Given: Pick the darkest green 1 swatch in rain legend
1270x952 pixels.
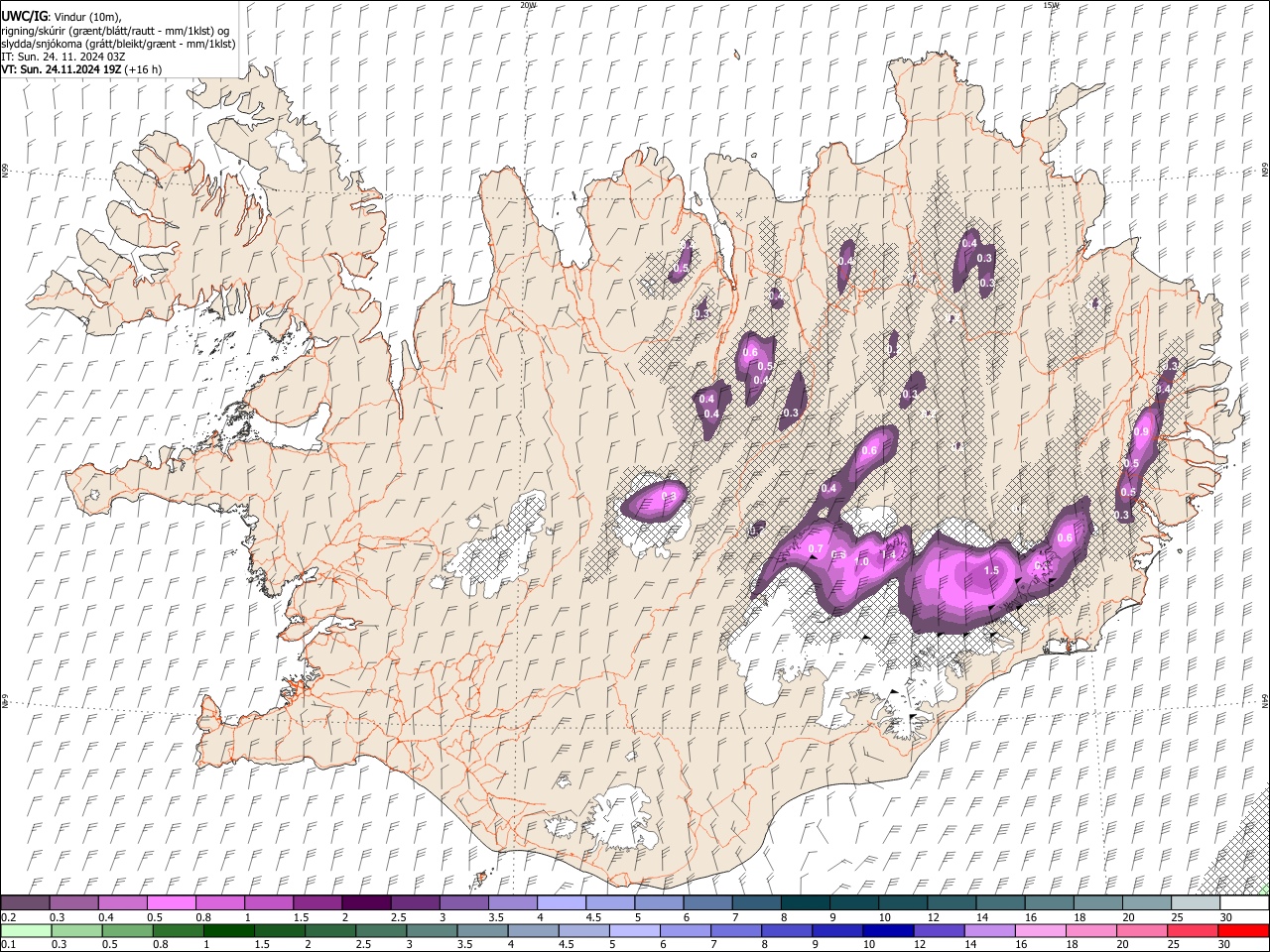Looking at the screenshot, I should click(x=228, y=930).
